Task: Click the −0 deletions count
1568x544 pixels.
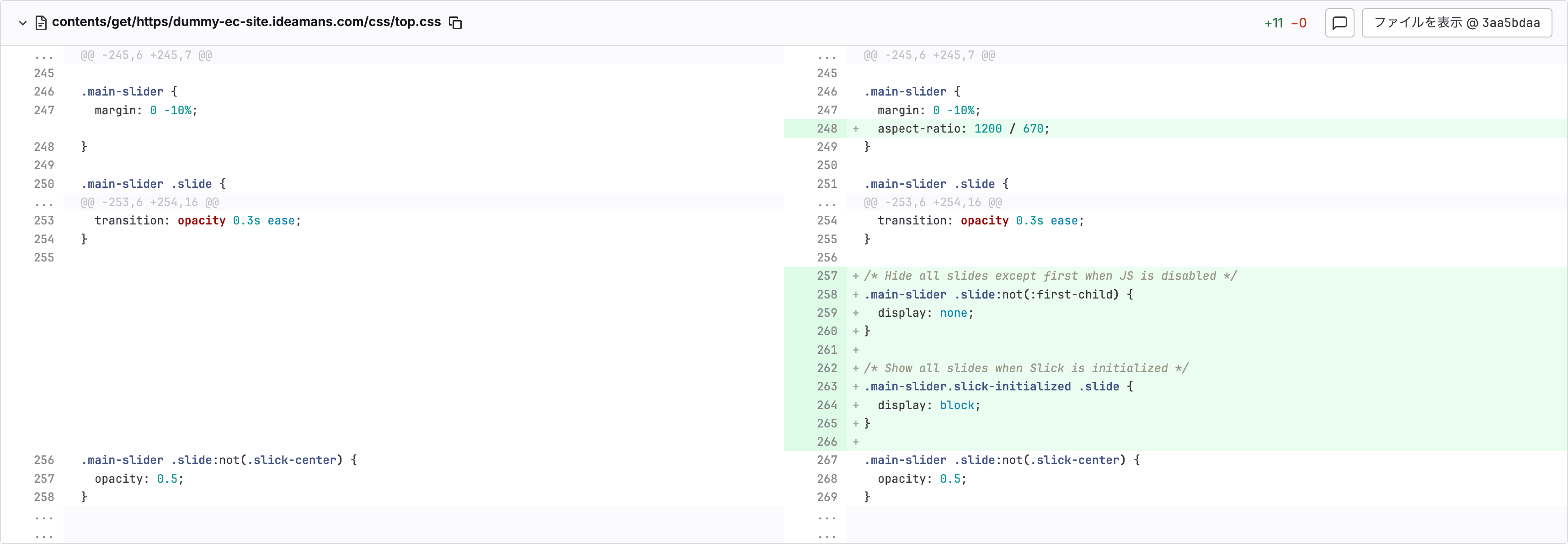Action: tap(1299, 23)
